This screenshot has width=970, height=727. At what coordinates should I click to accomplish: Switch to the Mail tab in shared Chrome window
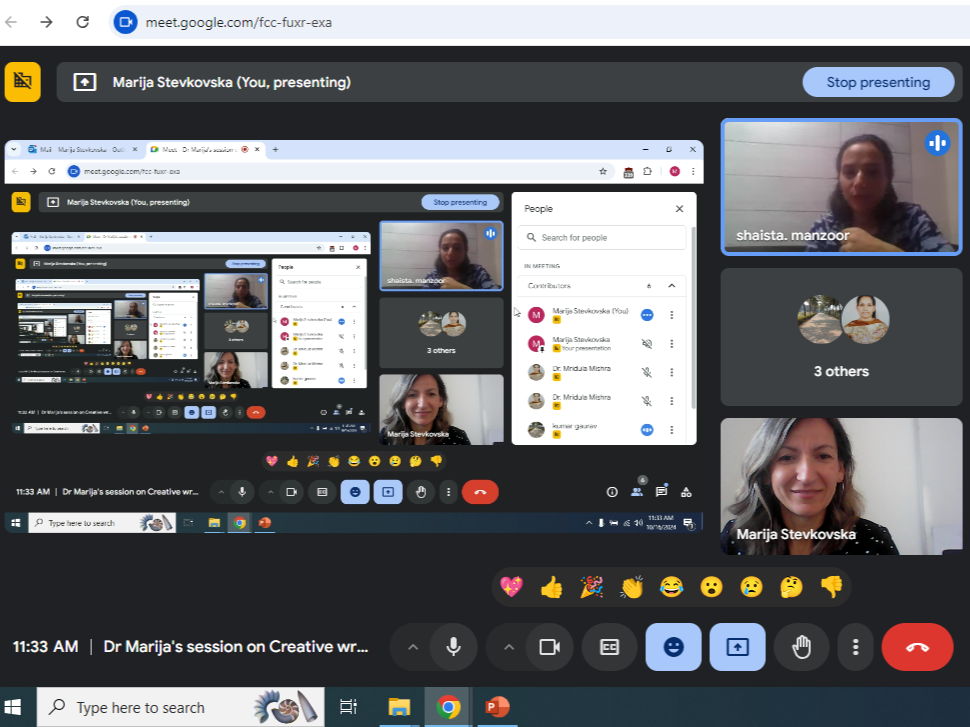coord(83,150)
